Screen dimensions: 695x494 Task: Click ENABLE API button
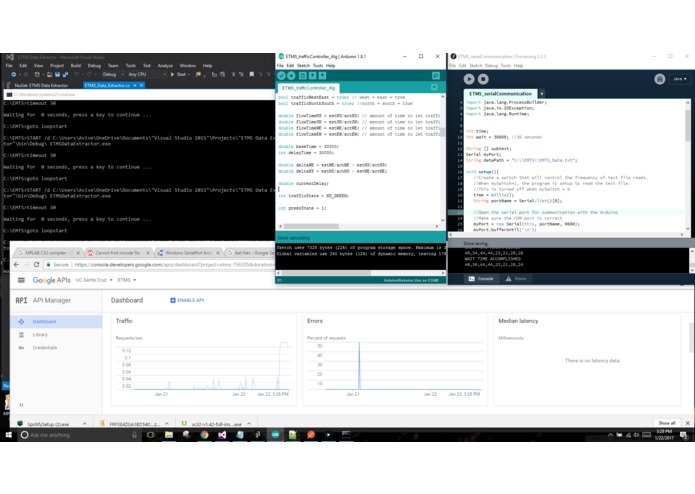click(x=187, y=300)
